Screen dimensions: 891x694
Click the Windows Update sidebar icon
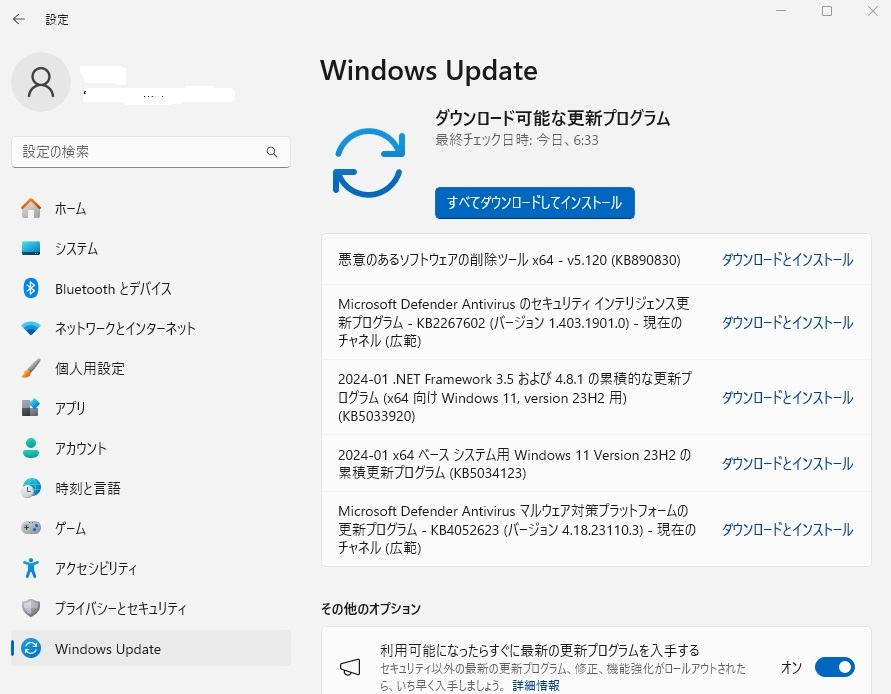tap(31, 648)
